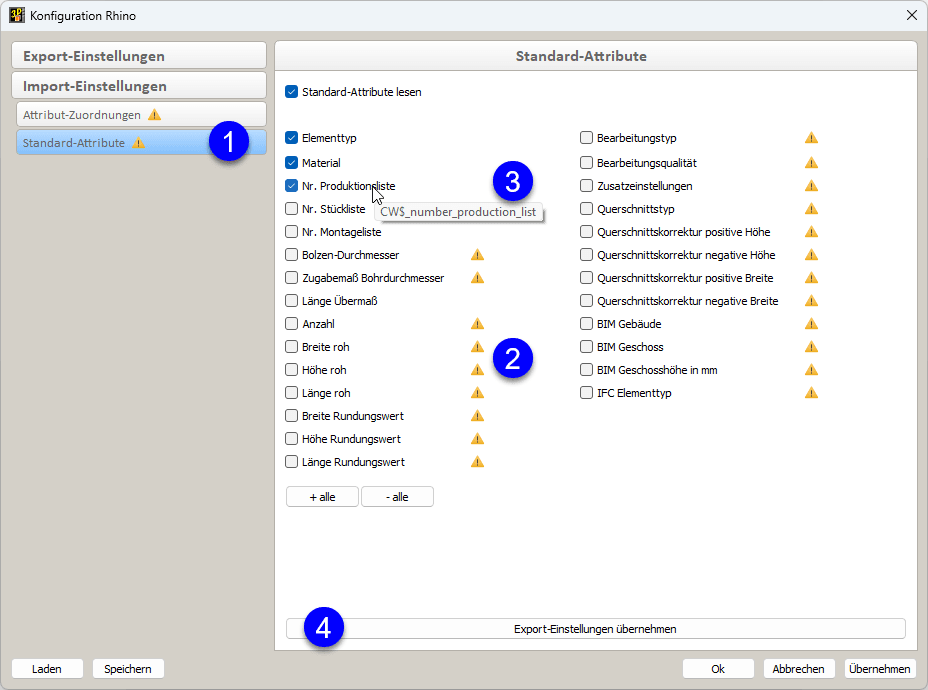928x690 pixels.
Task: Click the '+ alle' button
Action: point(323,497)
